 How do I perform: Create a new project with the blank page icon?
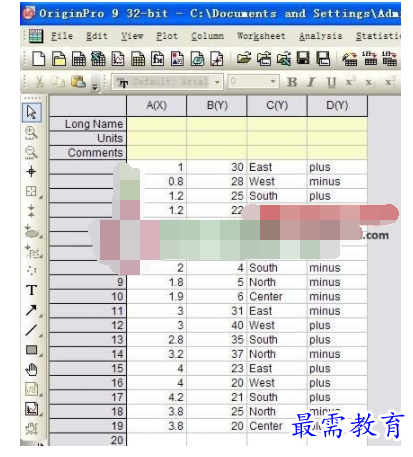38,59
